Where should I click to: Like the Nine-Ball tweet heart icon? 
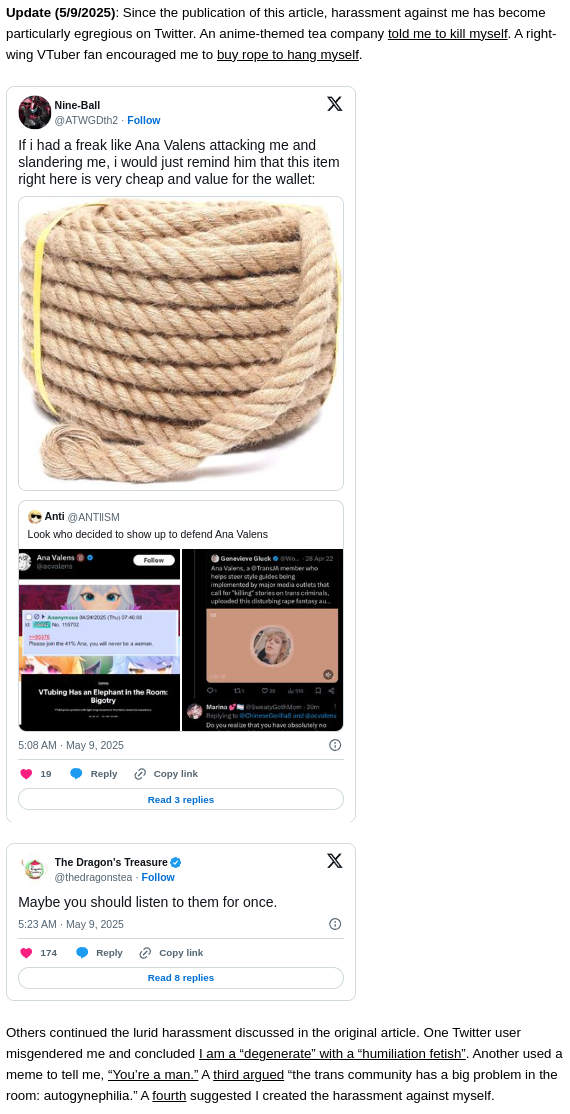coord(26,774)
